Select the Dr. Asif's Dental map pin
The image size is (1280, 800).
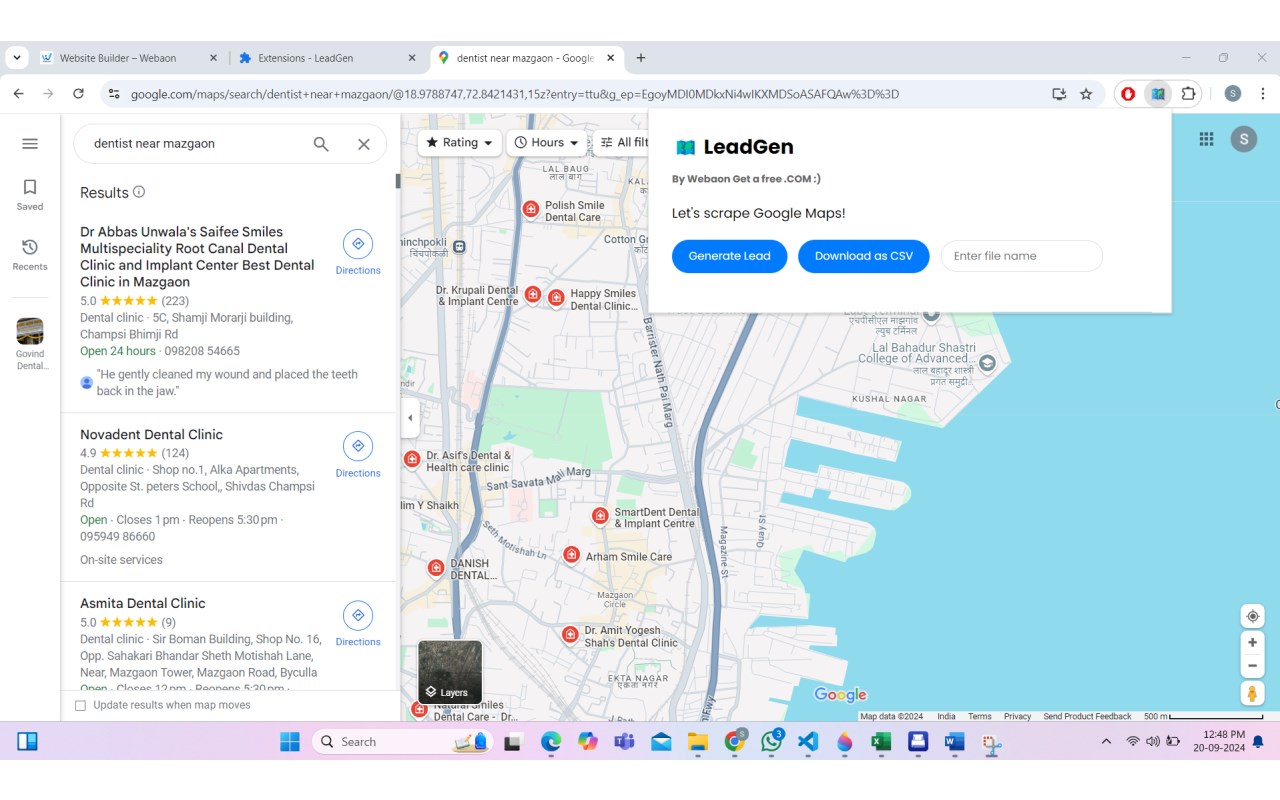pos(412,459)
